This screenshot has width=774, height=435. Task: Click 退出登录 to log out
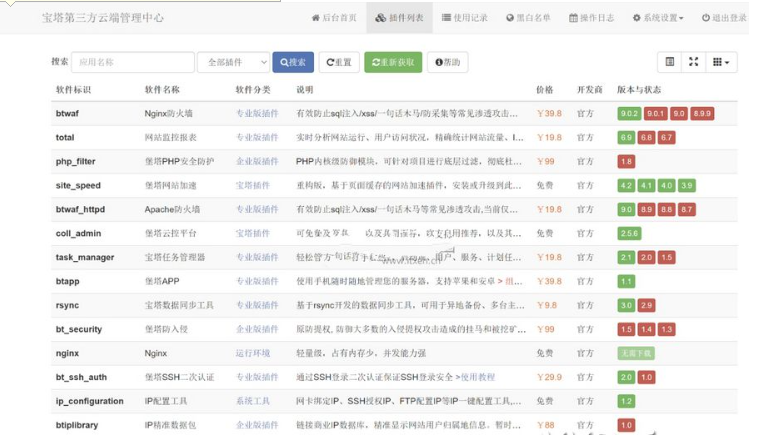point(724,18)
